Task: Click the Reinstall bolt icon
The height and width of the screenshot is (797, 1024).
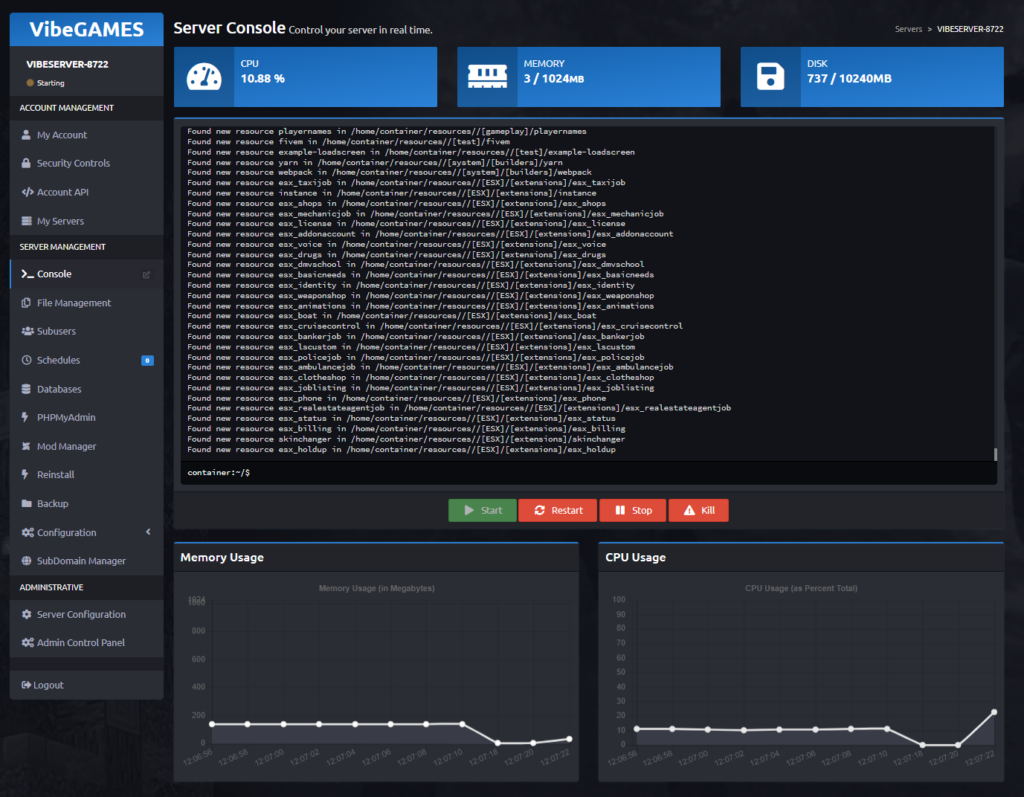Action: click(25, 474)
